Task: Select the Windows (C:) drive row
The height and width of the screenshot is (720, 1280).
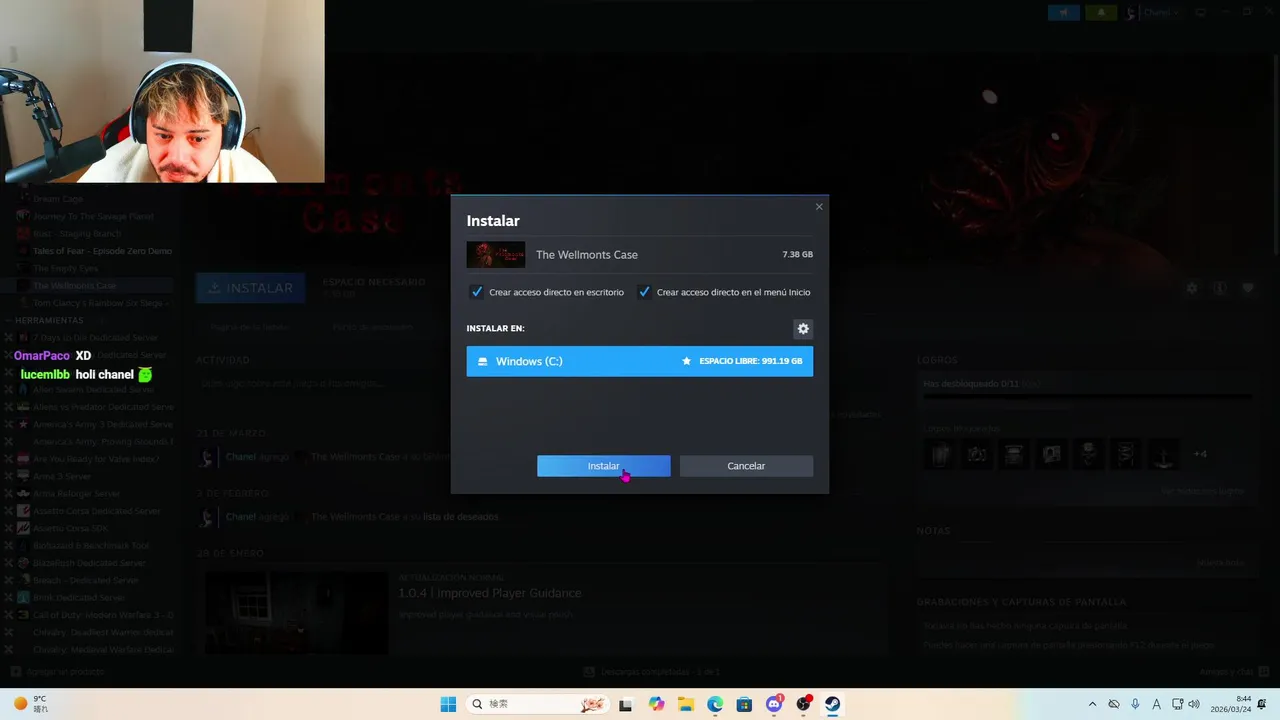Action: (x=639, y=361)
